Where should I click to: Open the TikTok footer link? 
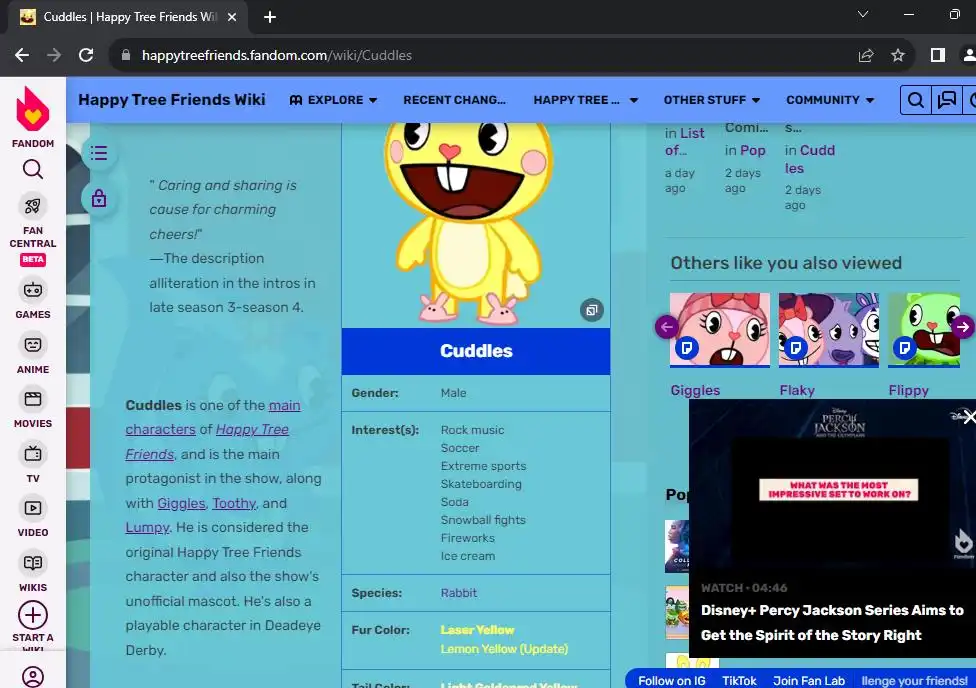[739, 681]
